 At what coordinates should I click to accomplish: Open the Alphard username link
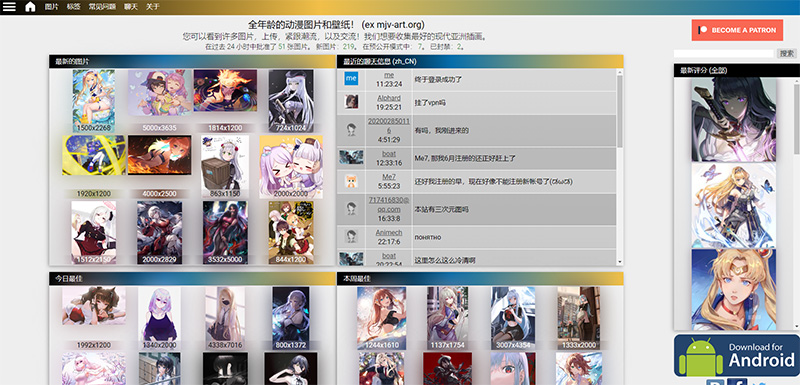point(389,98)
